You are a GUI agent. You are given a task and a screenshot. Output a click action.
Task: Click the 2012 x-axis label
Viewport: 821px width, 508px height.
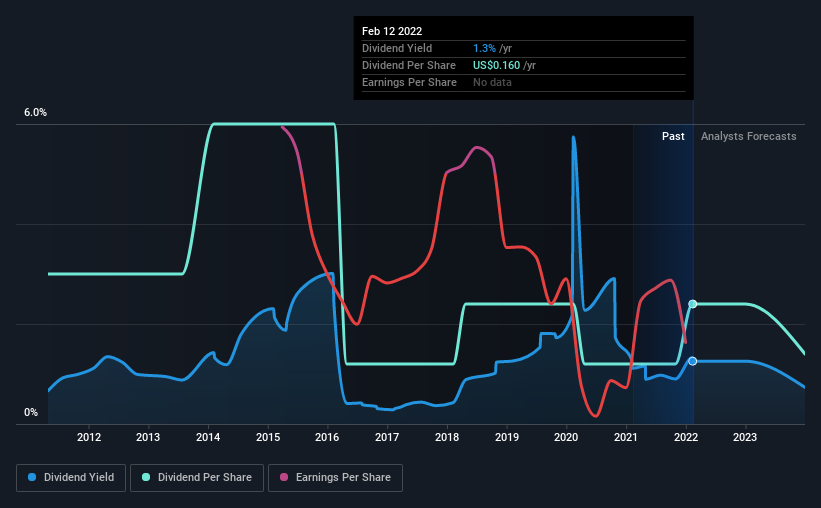pos(89,437)
